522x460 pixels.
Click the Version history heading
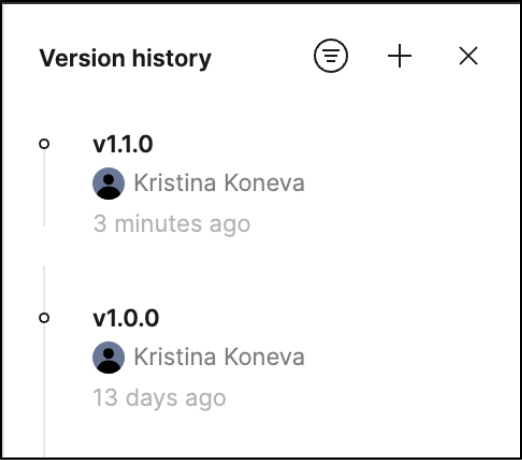125,58
